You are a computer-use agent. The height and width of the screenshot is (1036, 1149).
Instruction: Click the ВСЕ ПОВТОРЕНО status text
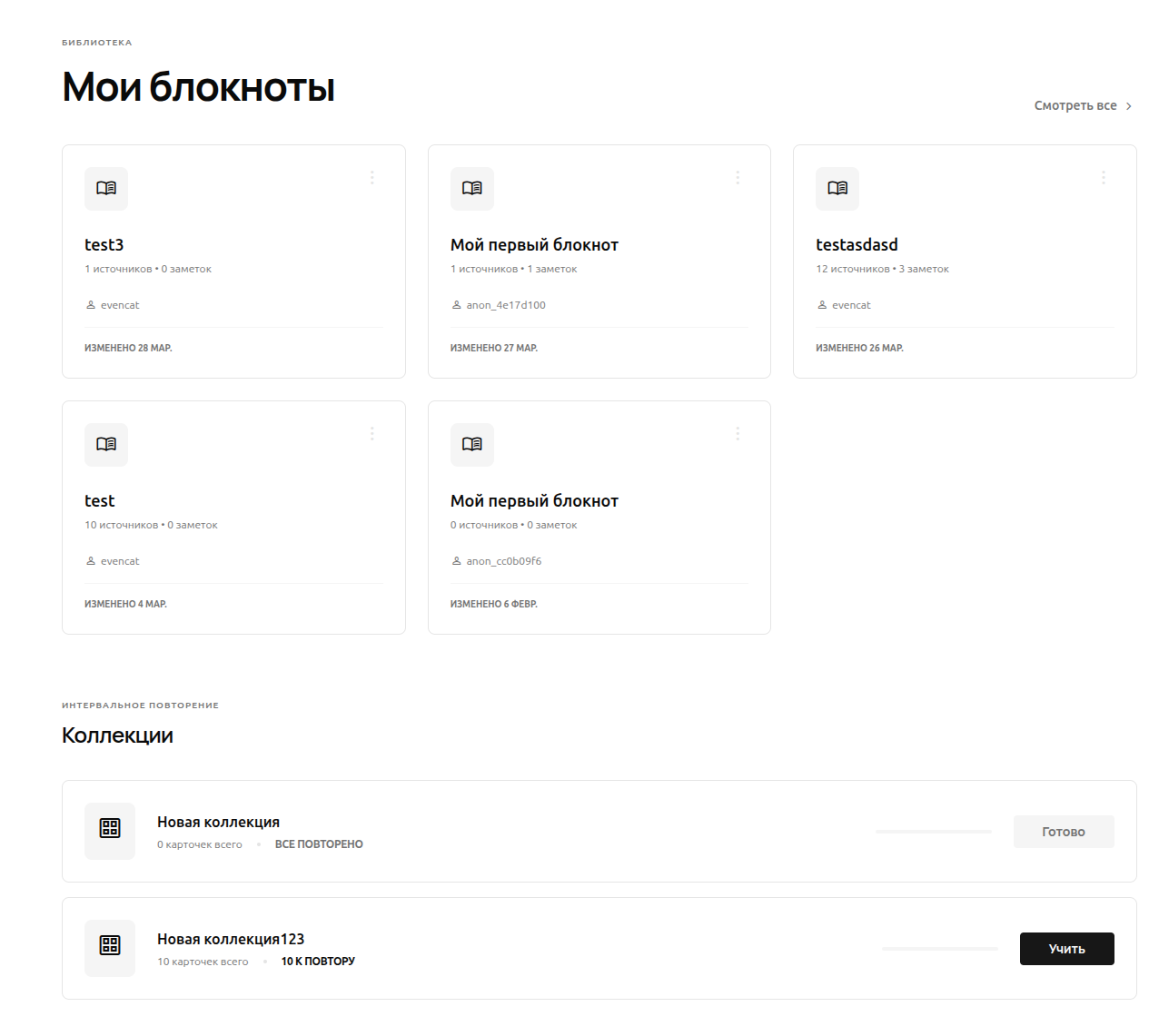point(319,844)
